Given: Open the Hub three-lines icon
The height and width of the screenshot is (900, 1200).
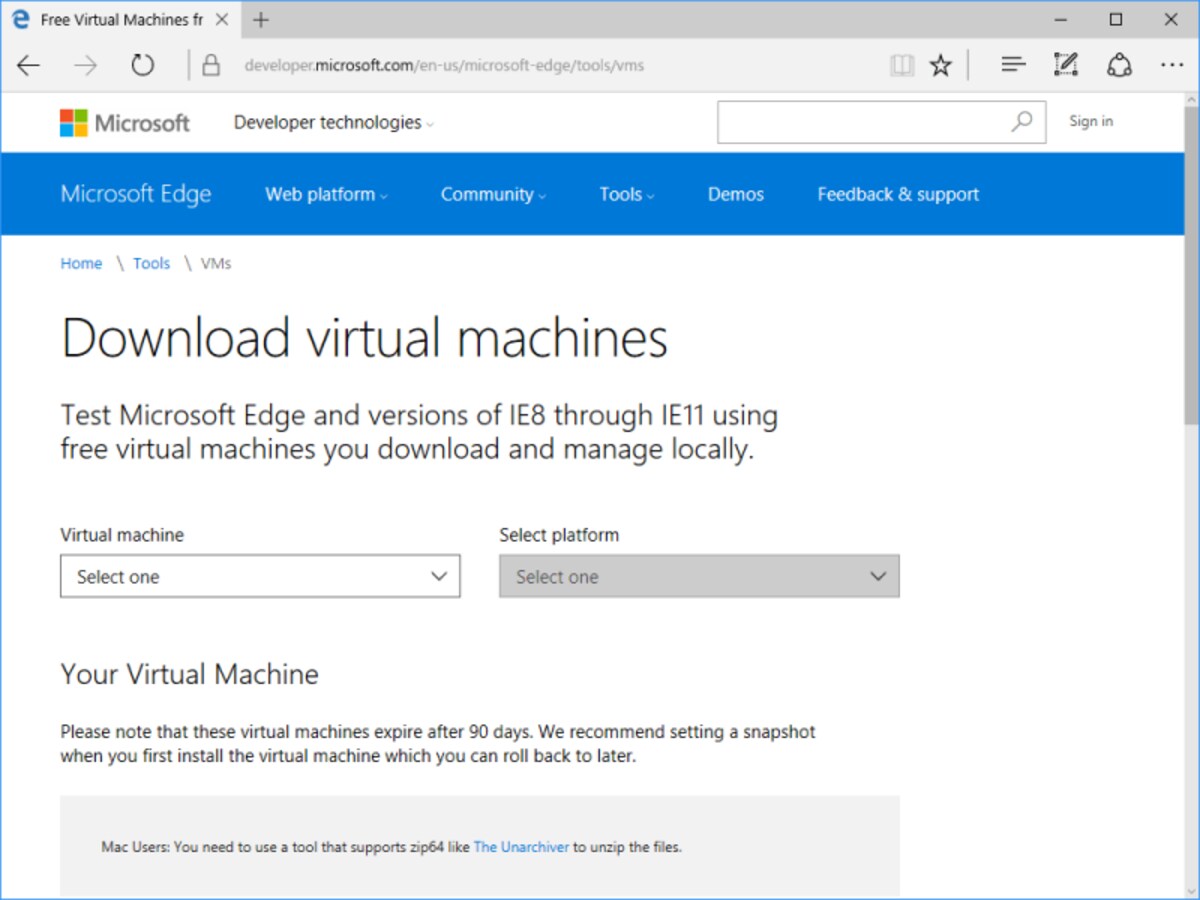Looking at the screenshot, I should point(1013,66).
